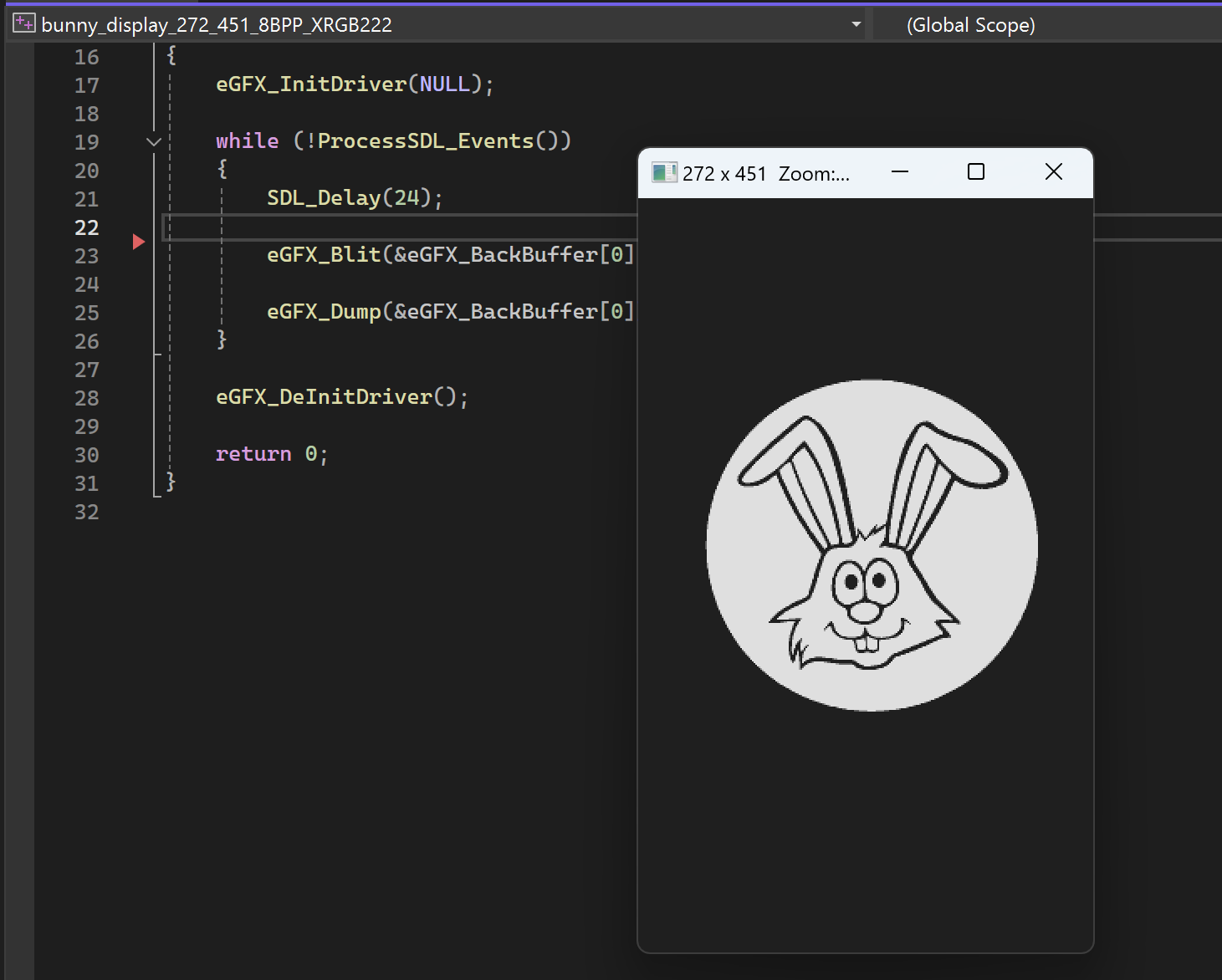Minimize the 272 x 451 preview window
1222x980 pixels.
[900, 172]
